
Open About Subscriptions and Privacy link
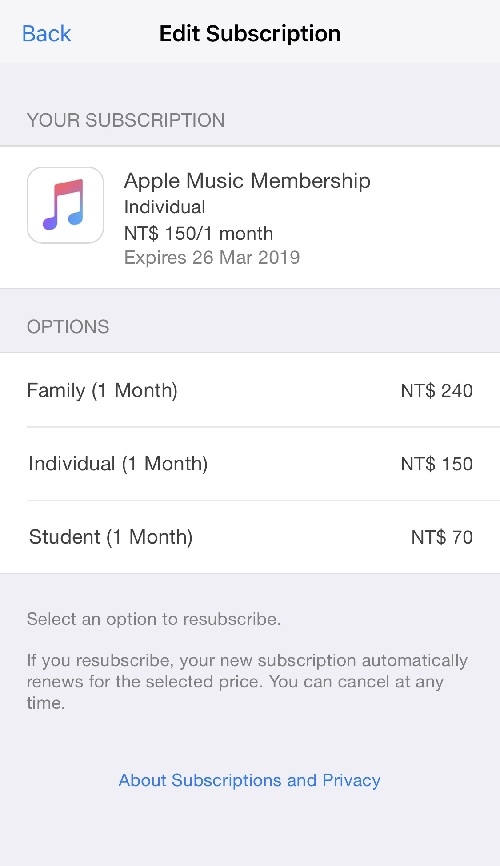[x=250, y=780]
